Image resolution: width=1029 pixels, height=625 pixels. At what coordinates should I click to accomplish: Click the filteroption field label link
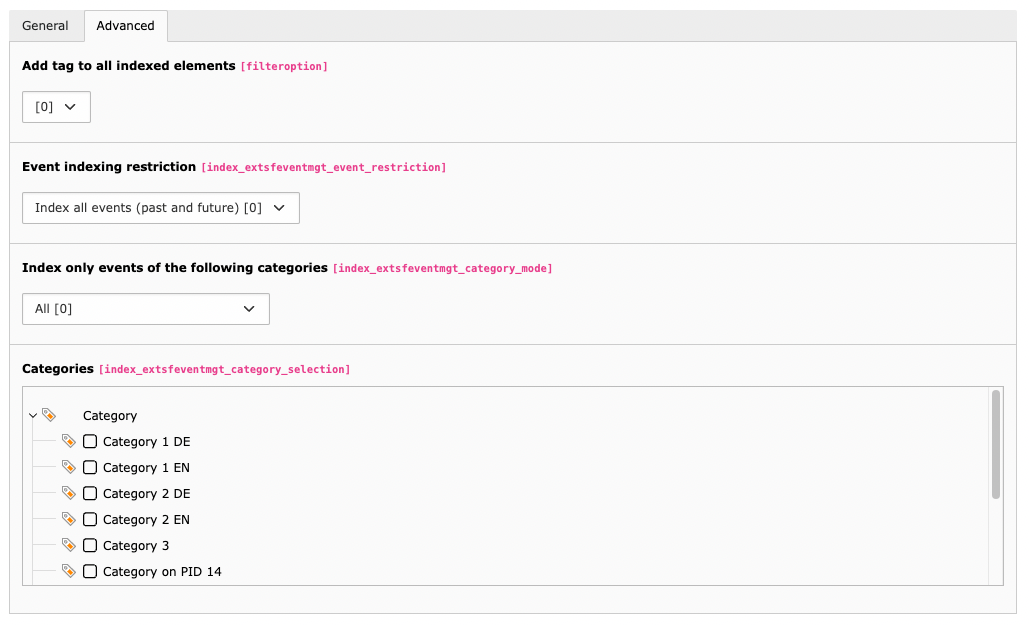coord(283,66)
